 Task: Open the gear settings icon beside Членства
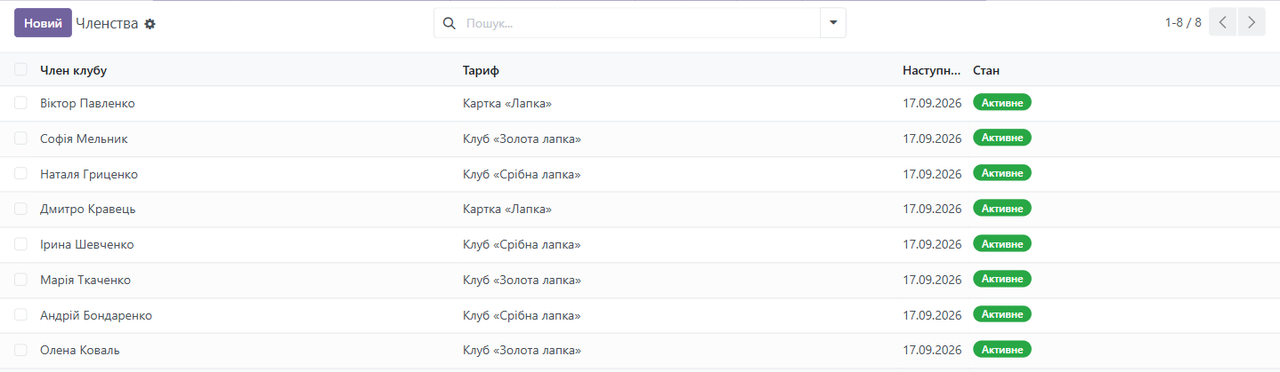(150, 23)
